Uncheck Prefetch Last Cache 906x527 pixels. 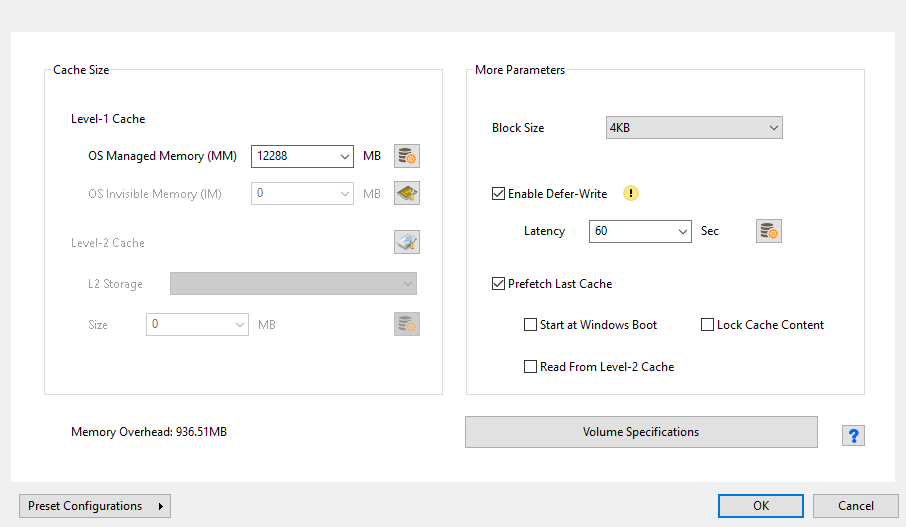[x=499, y=284]
